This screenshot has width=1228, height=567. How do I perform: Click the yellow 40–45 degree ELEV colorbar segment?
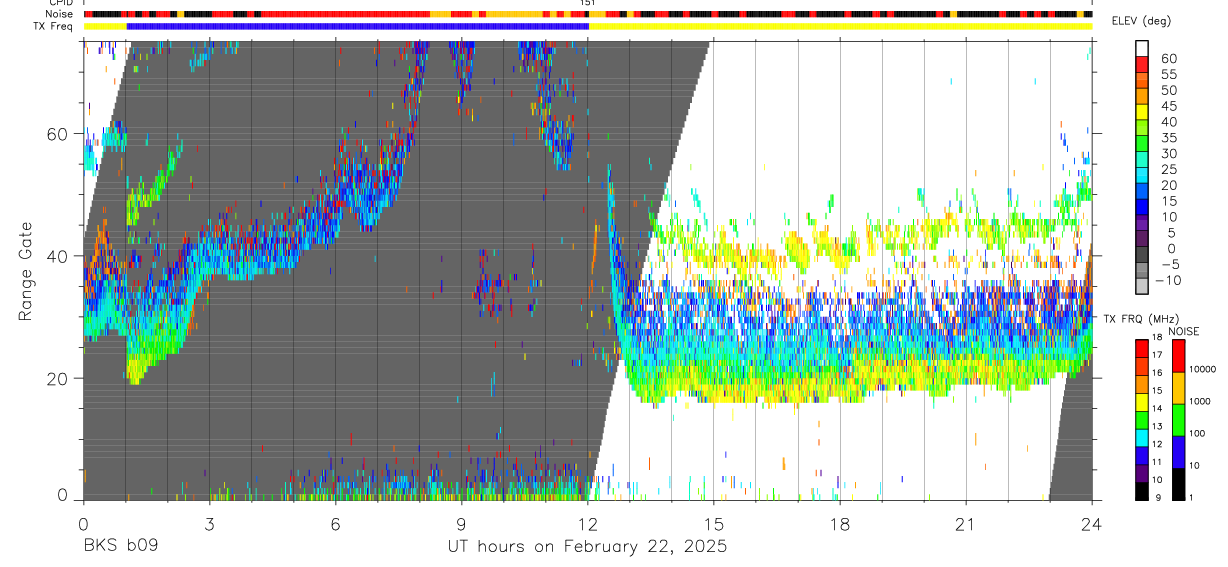(1142, 113)
